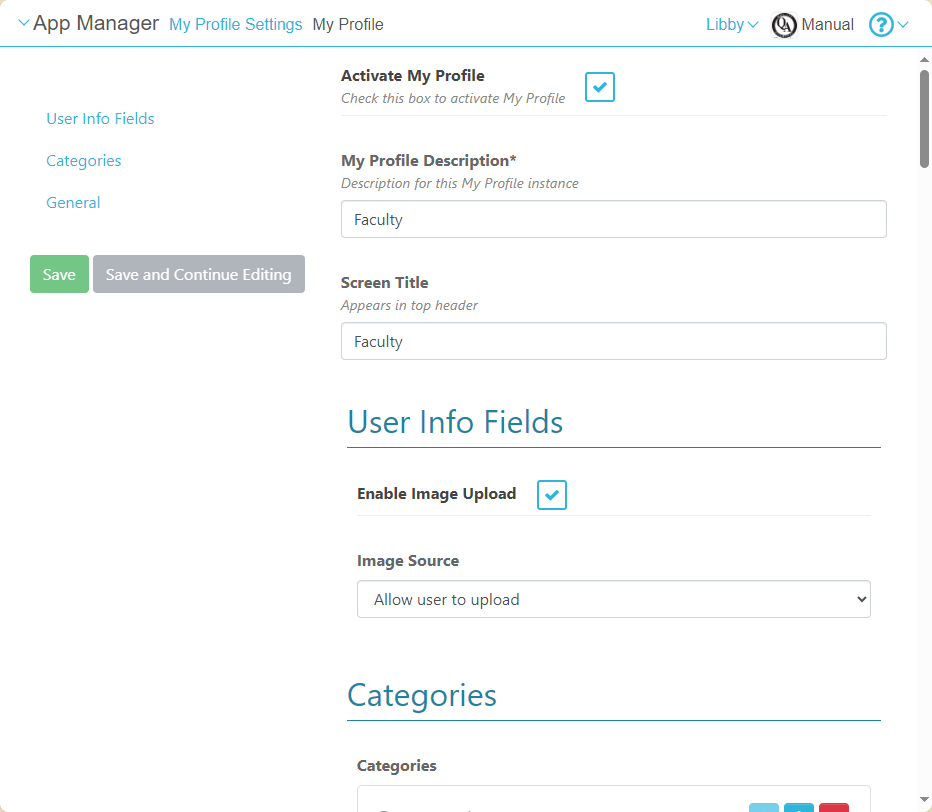The image size is (932, 812).
Task: Click the help question mark icon
Action: 880,25
